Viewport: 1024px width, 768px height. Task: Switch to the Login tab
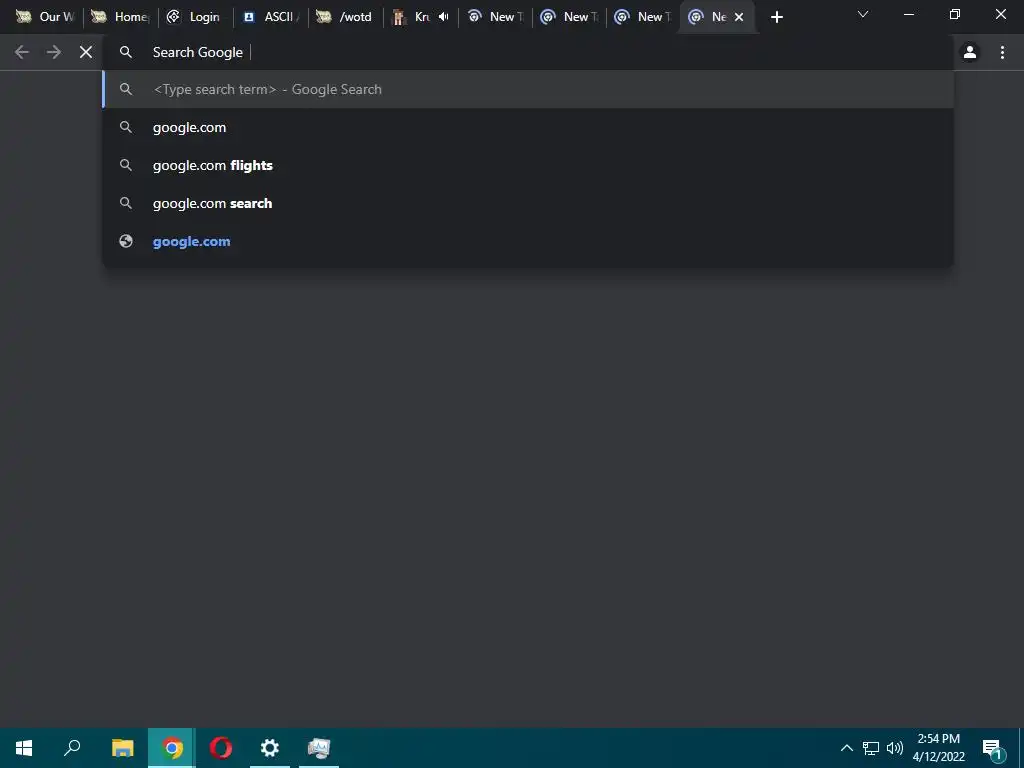(x=195, y=17)
